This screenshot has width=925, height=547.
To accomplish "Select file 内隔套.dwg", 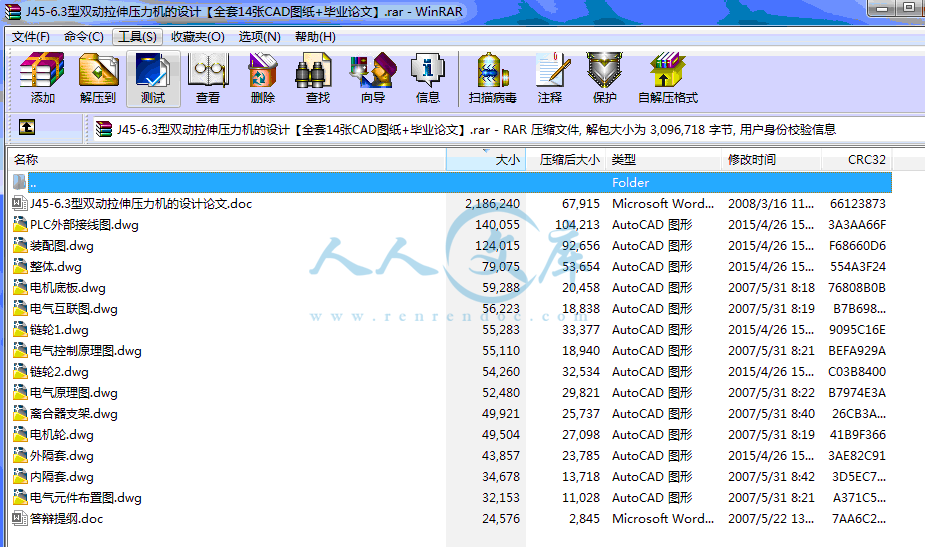I will tap(62, 477).
